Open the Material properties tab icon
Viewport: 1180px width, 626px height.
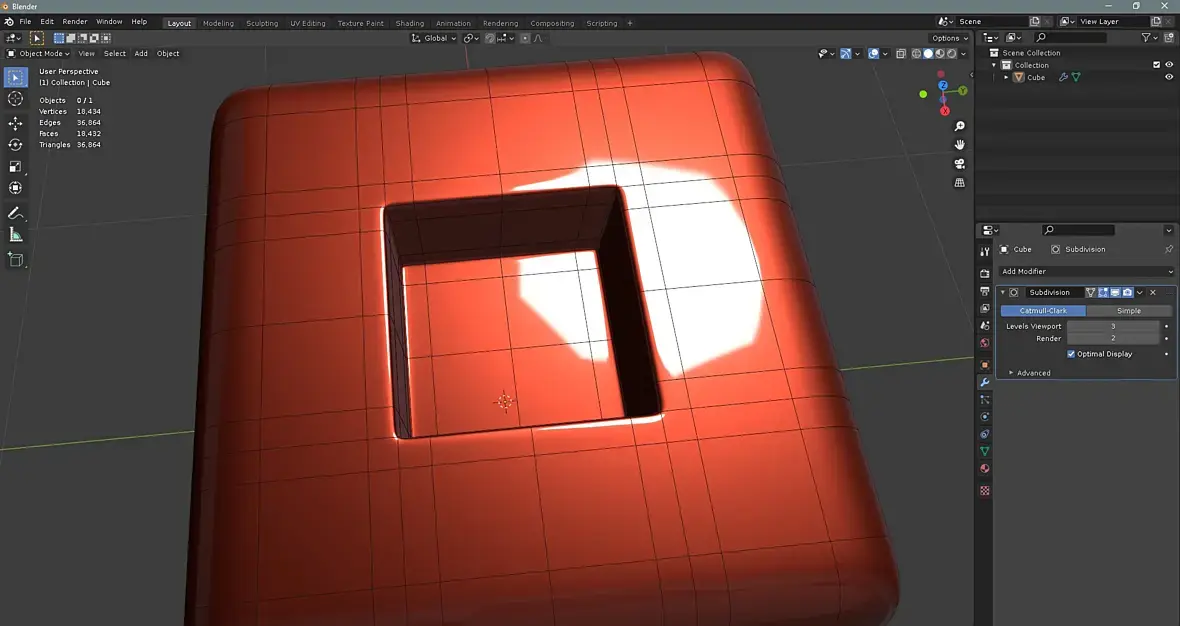[985, 469]
